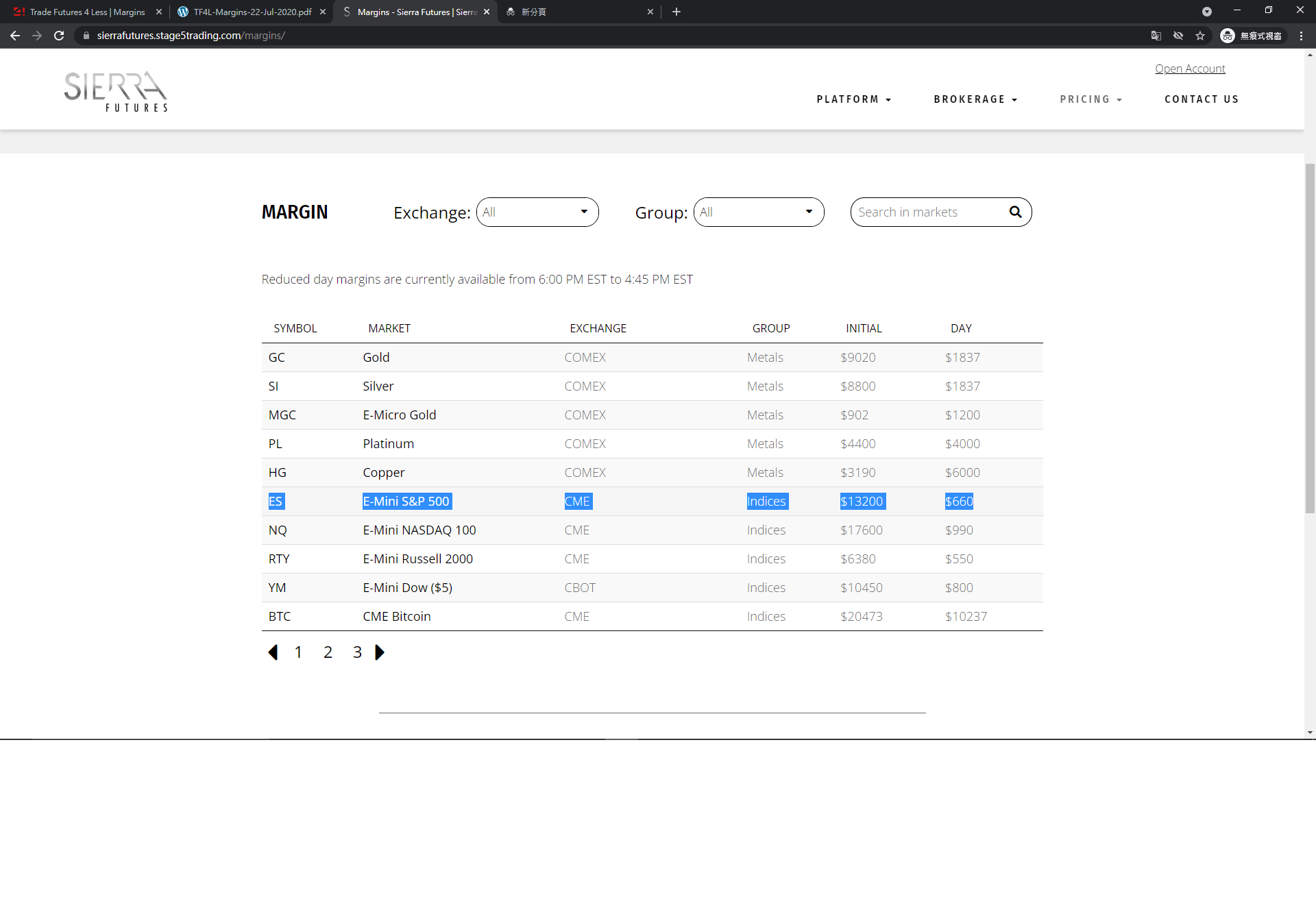Click the $13200 initial margin for ES

(x=862, y=502)
